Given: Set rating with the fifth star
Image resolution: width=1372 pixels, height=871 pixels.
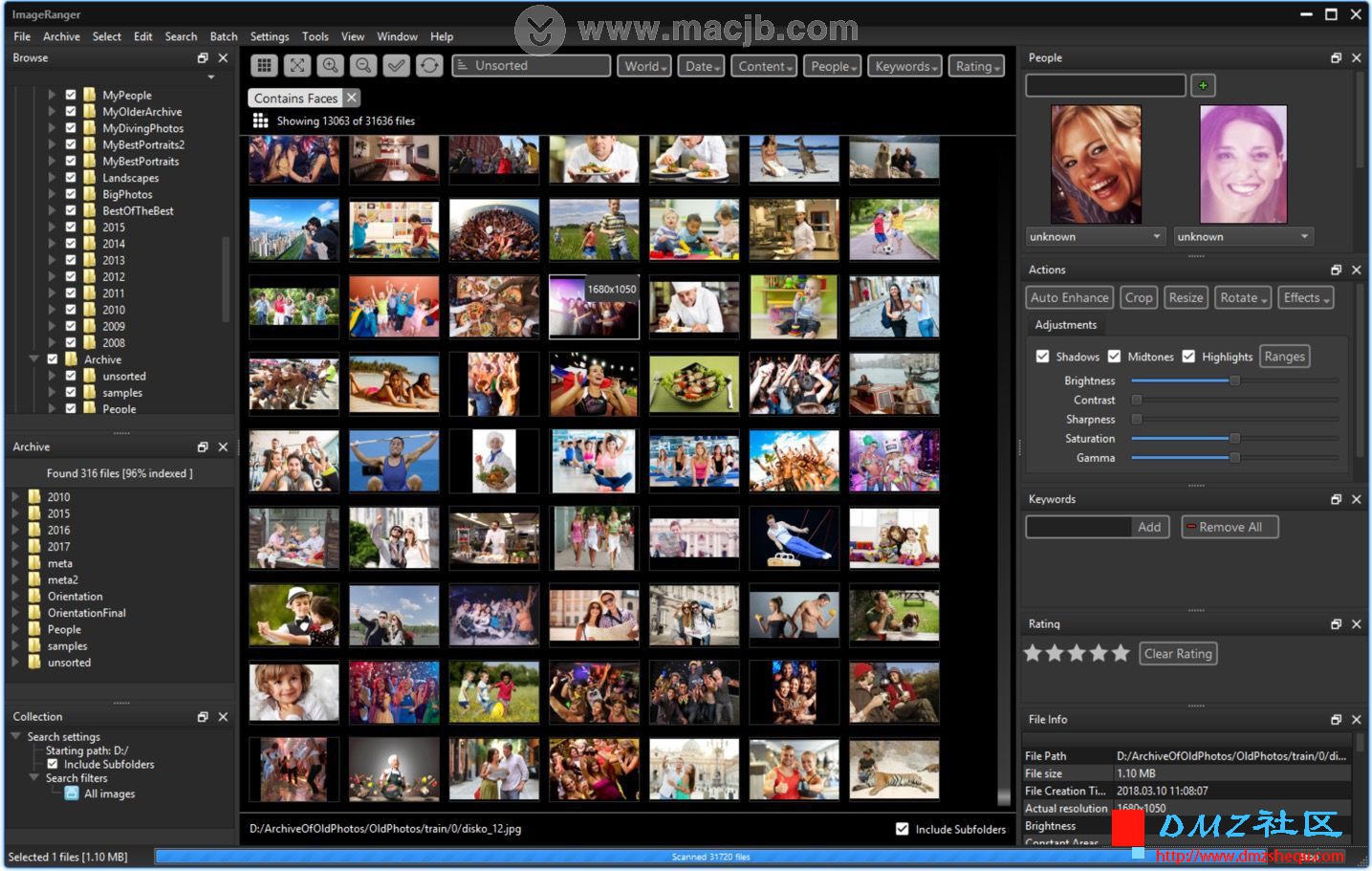Looking at the screenshot, I should point(1121,653).
